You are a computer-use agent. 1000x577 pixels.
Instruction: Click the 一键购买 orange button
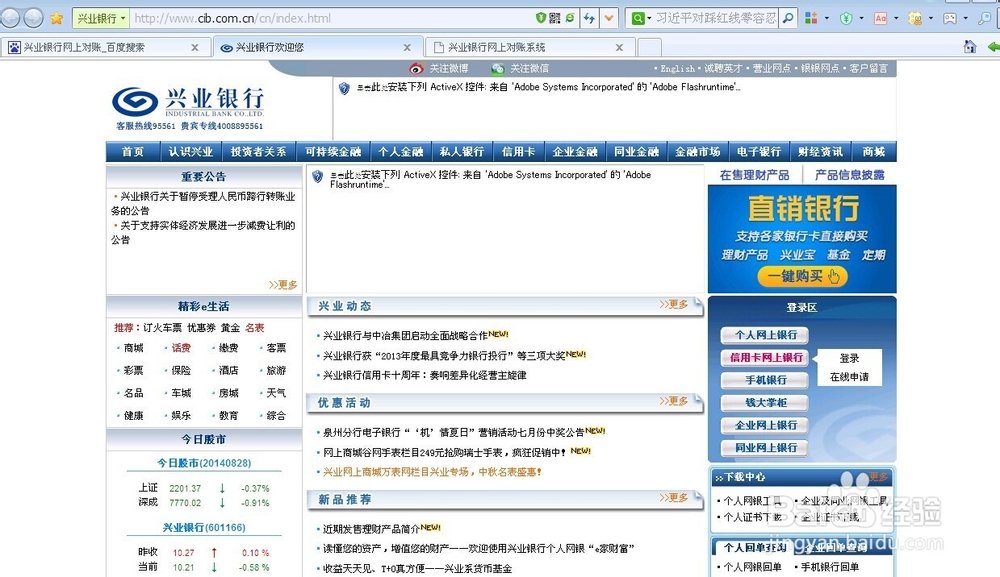click(x=802, y=276)
